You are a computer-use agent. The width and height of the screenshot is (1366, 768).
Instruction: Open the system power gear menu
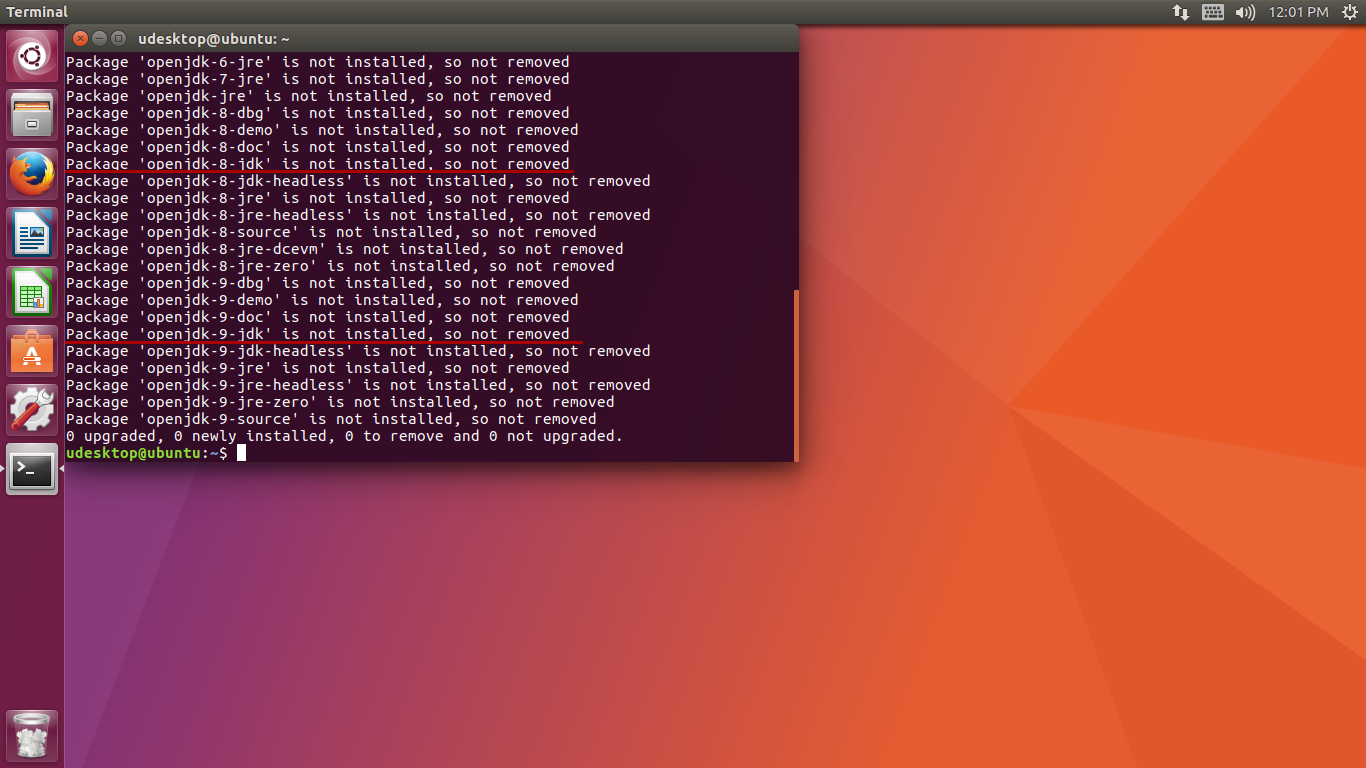[1350, 12]
